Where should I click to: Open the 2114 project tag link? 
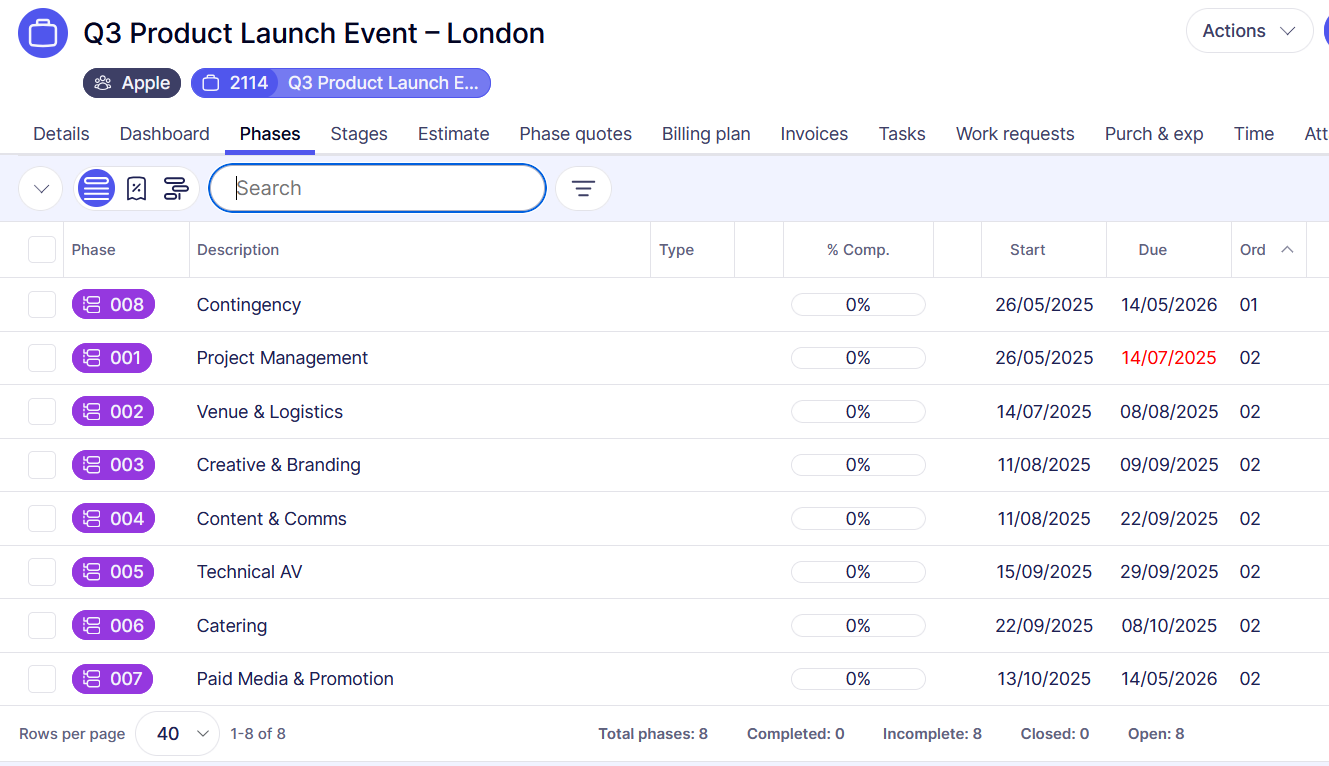tap(341, 83)
